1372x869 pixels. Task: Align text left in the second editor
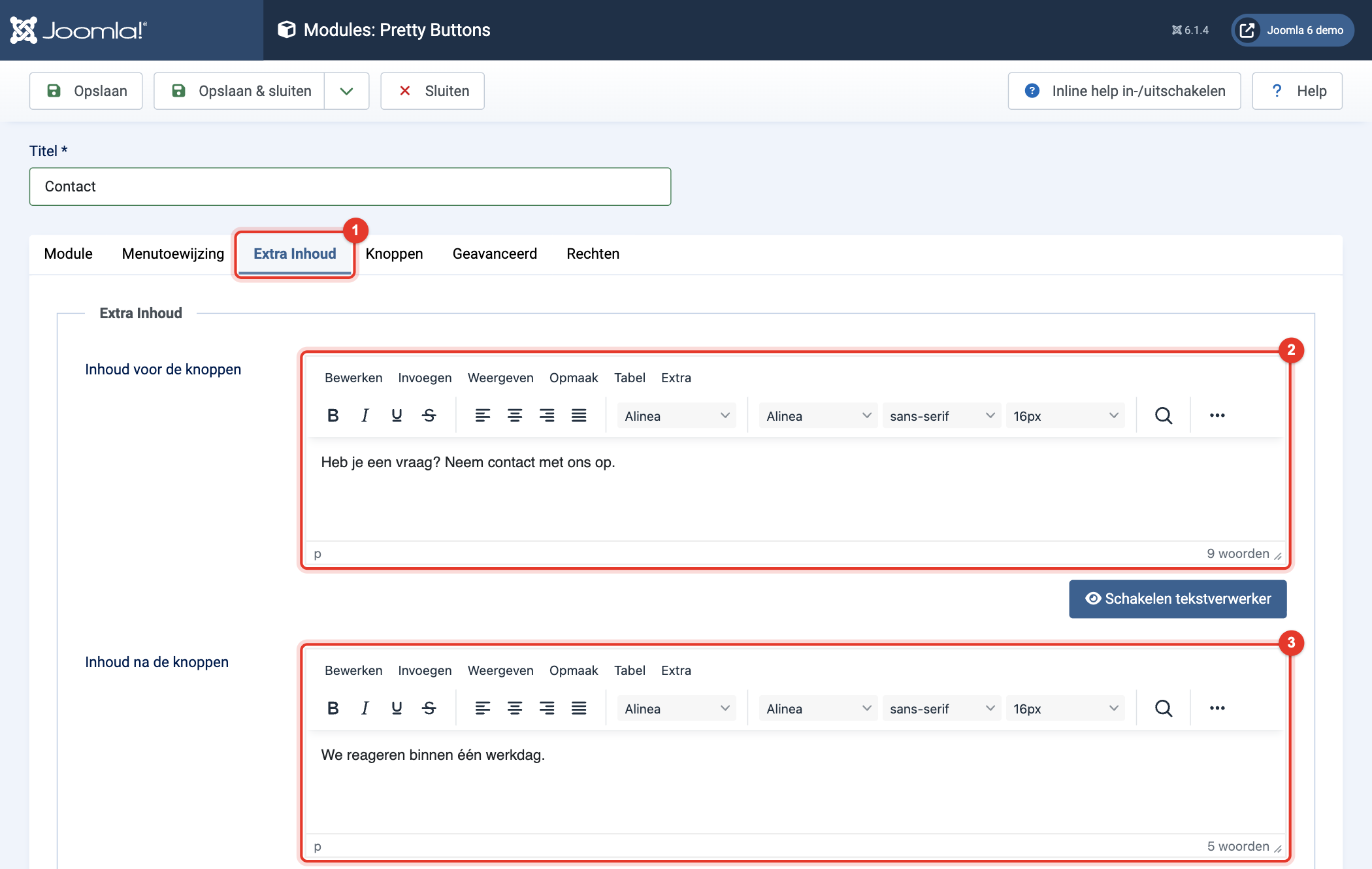click(x=482, y=708)
